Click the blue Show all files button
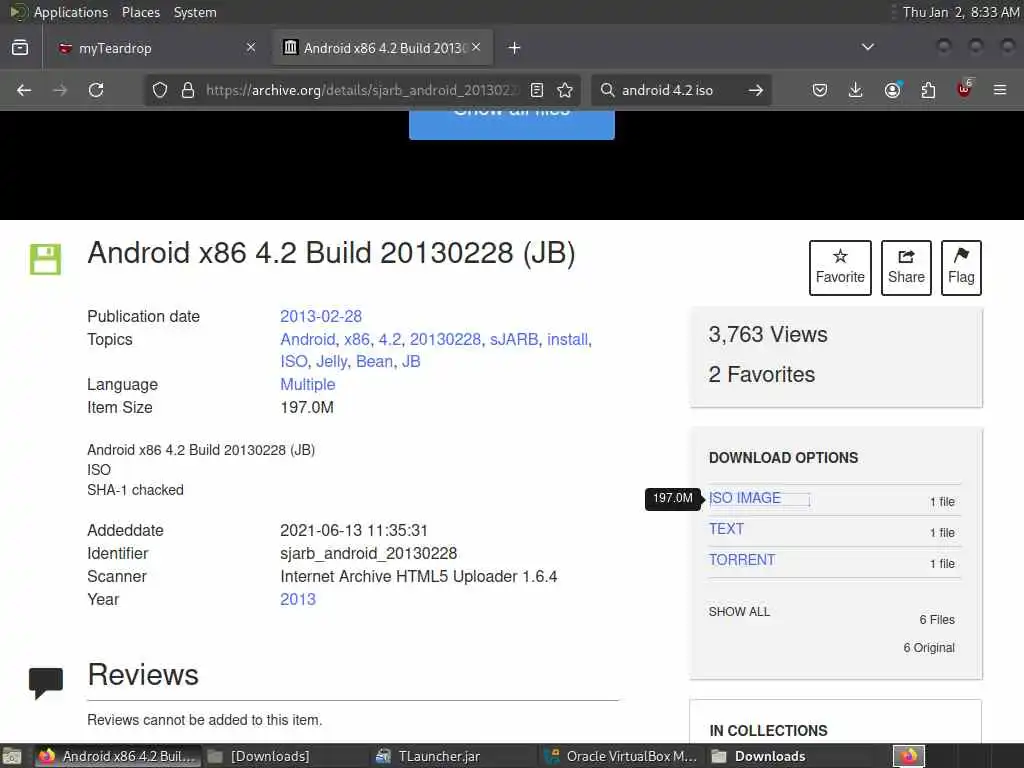This screenshot has height=768, width=1024. coord(511,124)
